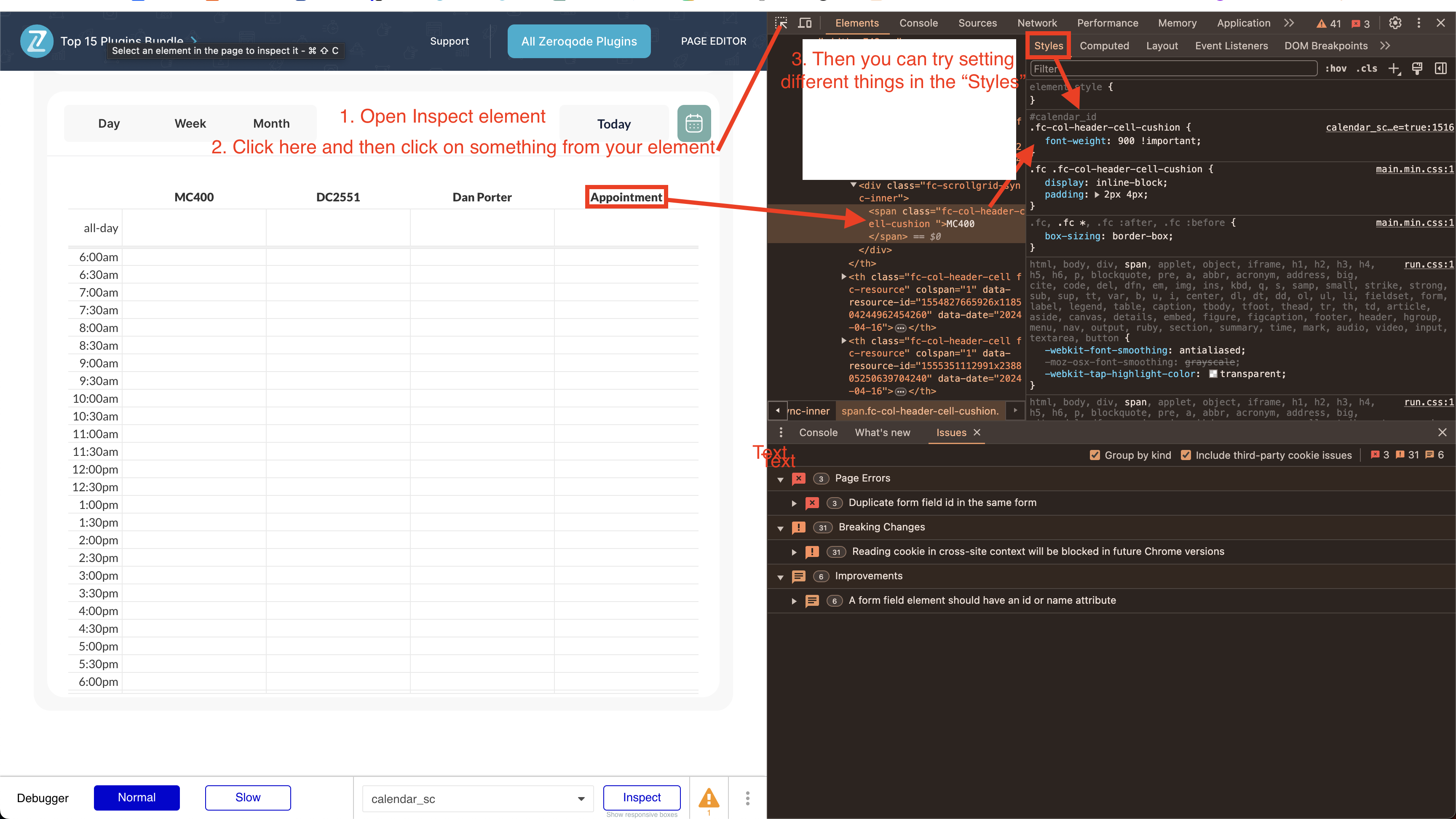Viewport: 1456px width, 819px height.
Task: Switch to Event Listeners tab
Action: pos(1231,46)
